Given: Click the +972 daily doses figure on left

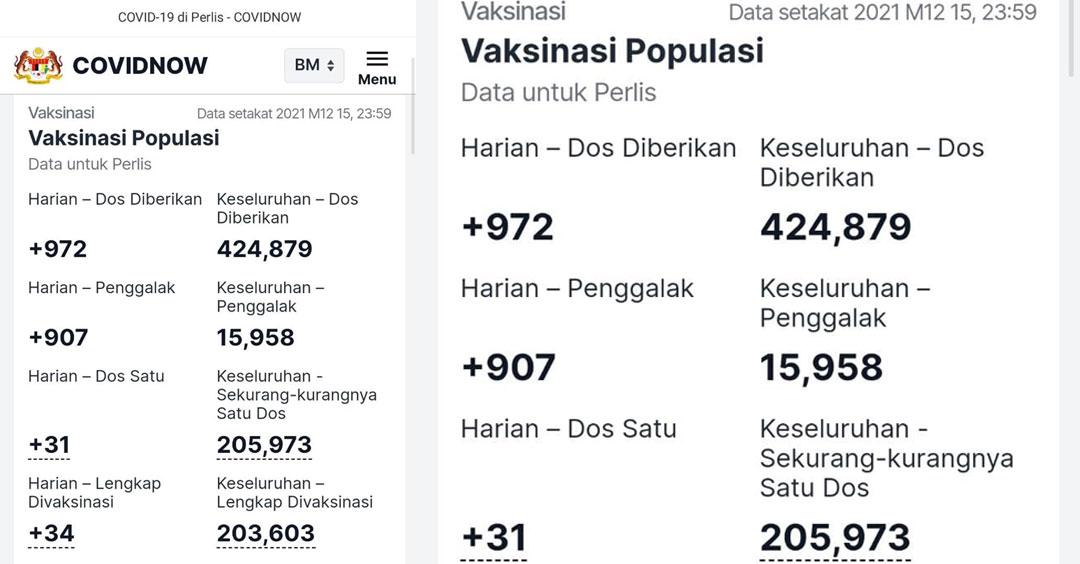Looking at the screenshot, I should [x=58, y=249].
